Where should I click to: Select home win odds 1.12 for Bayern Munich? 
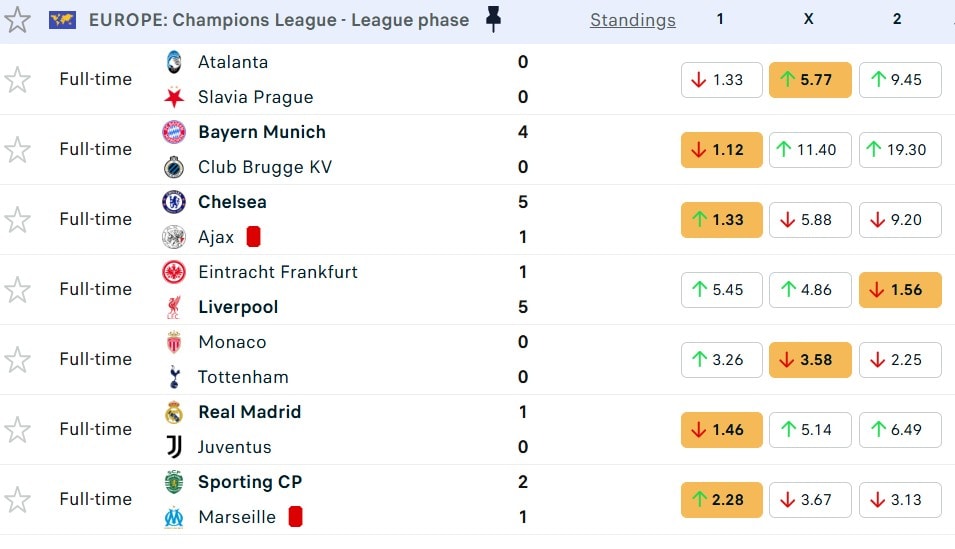721,150
